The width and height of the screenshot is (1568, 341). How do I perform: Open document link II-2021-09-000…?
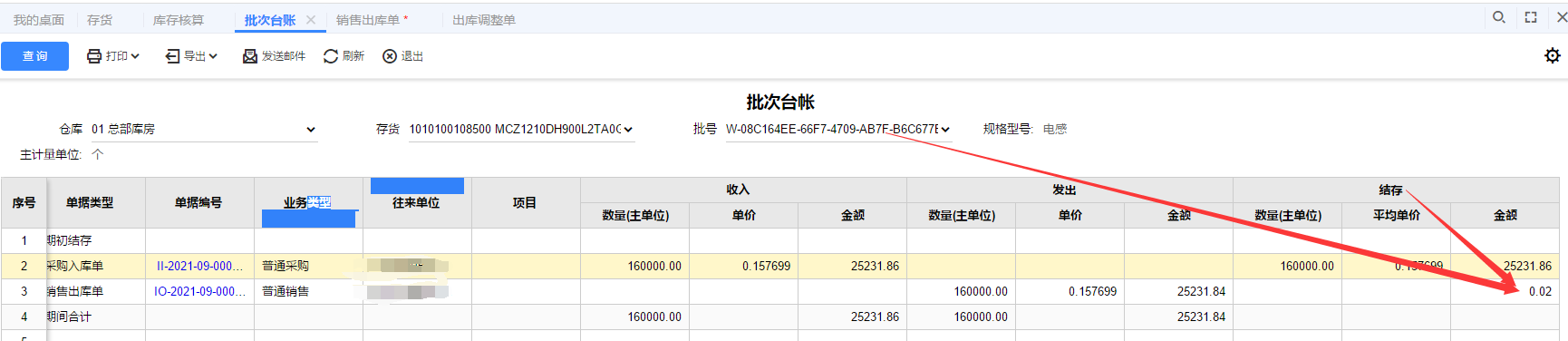[x=199, y=267]
